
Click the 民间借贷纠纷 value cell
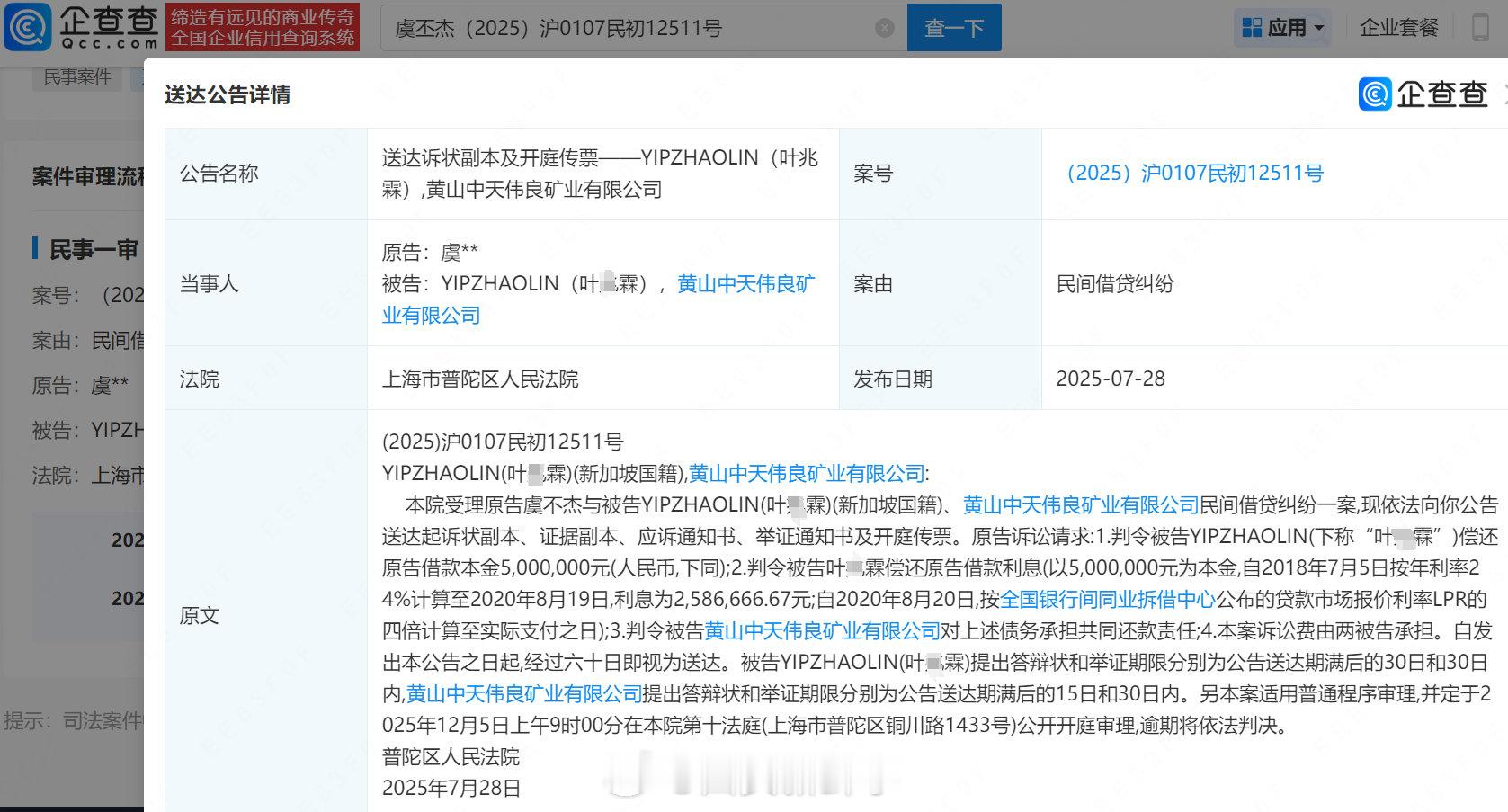coord(1274,284)
